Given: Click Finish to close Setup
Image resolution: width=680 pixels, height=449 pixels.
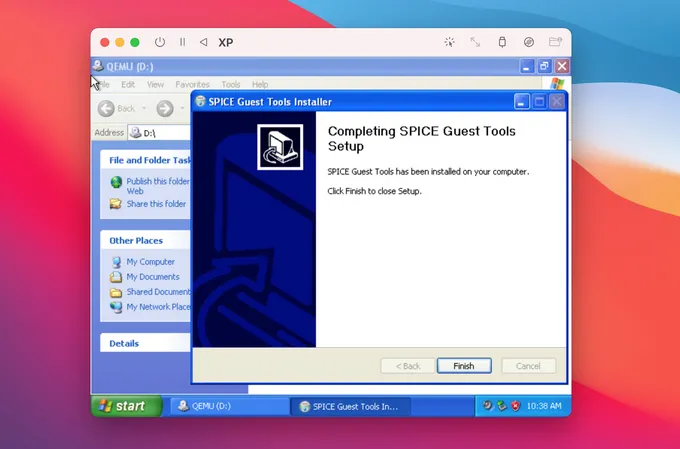Looking at the screenshot, I should [464, 366].
